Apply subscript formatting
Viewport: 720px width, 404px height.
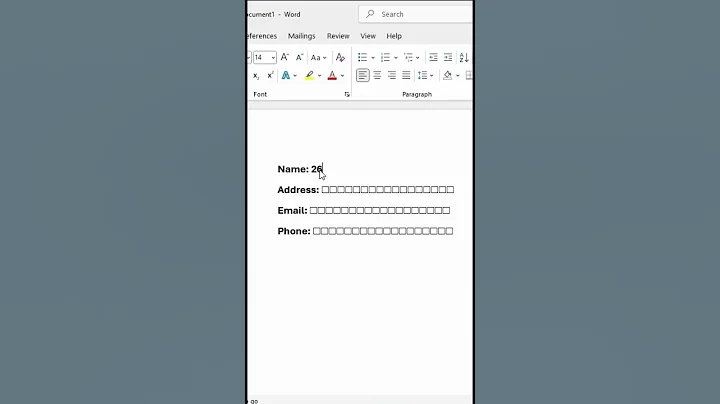[256, 75]
